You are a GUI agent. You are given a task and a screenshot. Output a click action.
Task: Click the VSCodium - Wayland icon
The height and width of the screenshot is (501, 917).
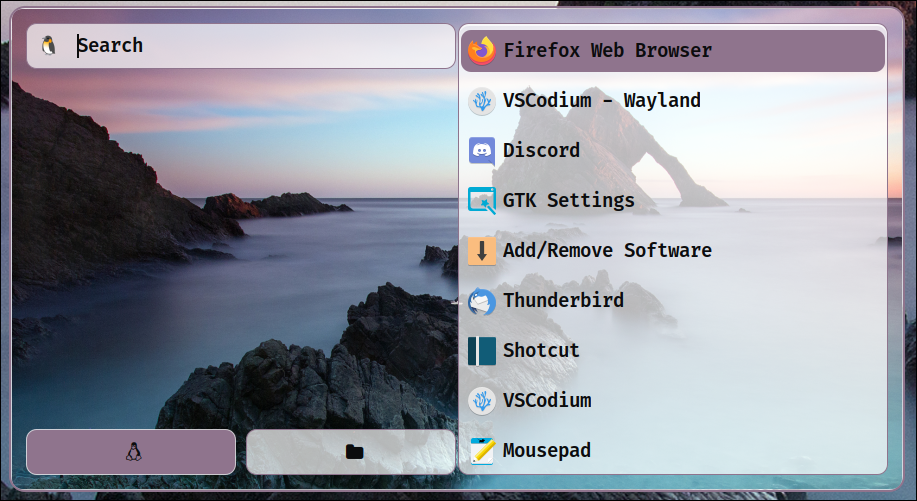click(482, 101)
